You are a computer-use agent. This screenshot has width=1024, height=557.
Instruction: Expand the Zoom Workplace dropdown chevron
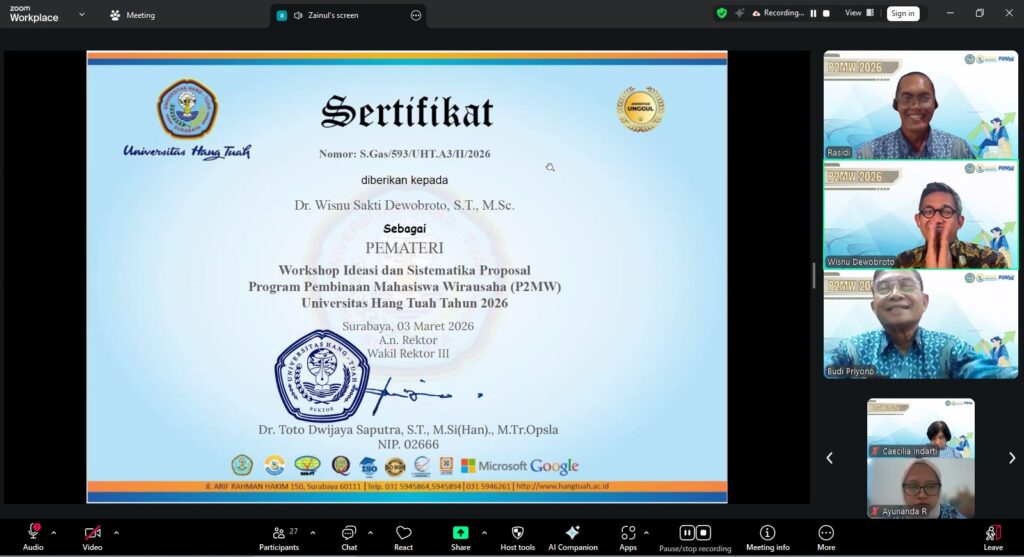pyautogui.click(x=81, y=15)
